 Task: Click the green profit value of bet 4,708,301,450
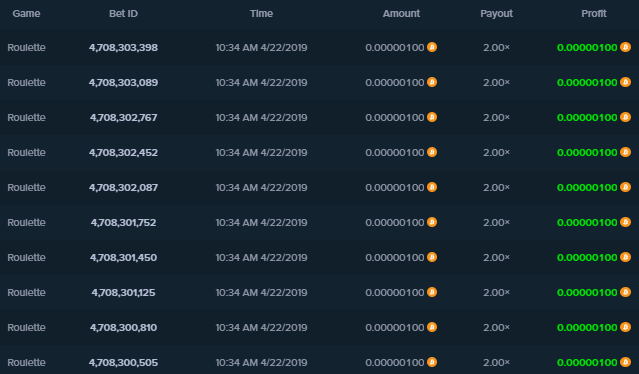pyautogui.click(x=587, y=258)
